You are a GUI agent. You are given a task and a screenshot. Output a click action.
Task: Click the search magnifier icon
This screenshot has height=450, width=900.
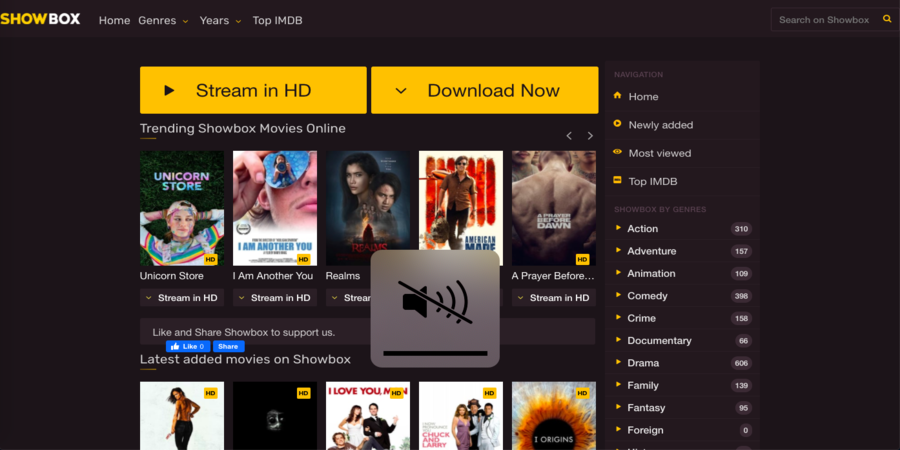tap(887, 20)
